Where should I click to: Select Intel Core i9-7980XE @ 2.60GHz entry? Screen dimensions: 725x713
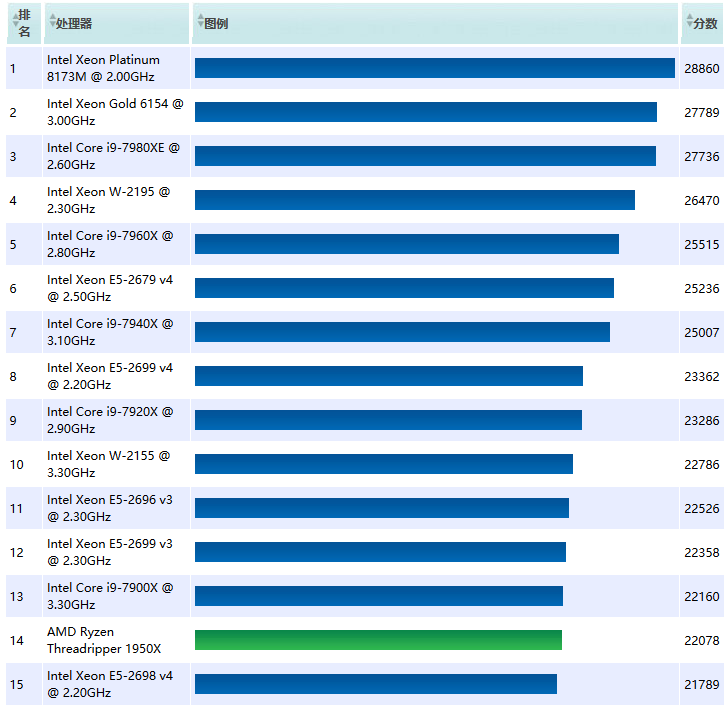(113, 156)
